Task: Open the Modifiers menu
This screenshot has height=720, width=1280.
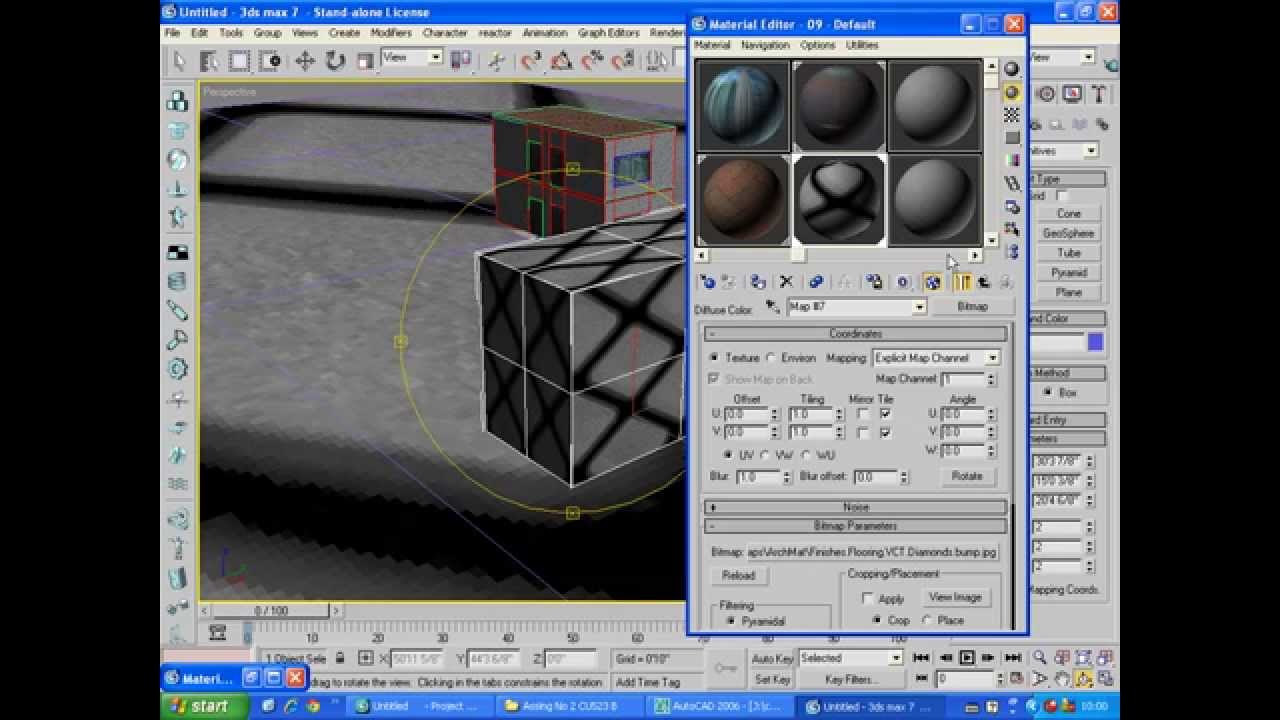Action: (391, 32)
